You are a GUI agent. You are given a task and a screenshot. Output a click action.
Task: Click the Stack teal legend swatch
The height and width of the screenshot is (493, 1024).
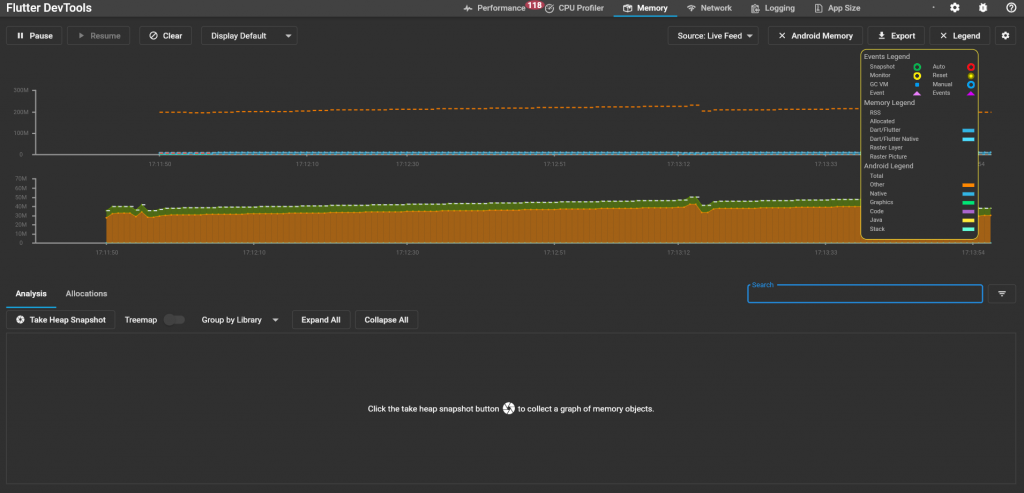click(x=968, y=229)
